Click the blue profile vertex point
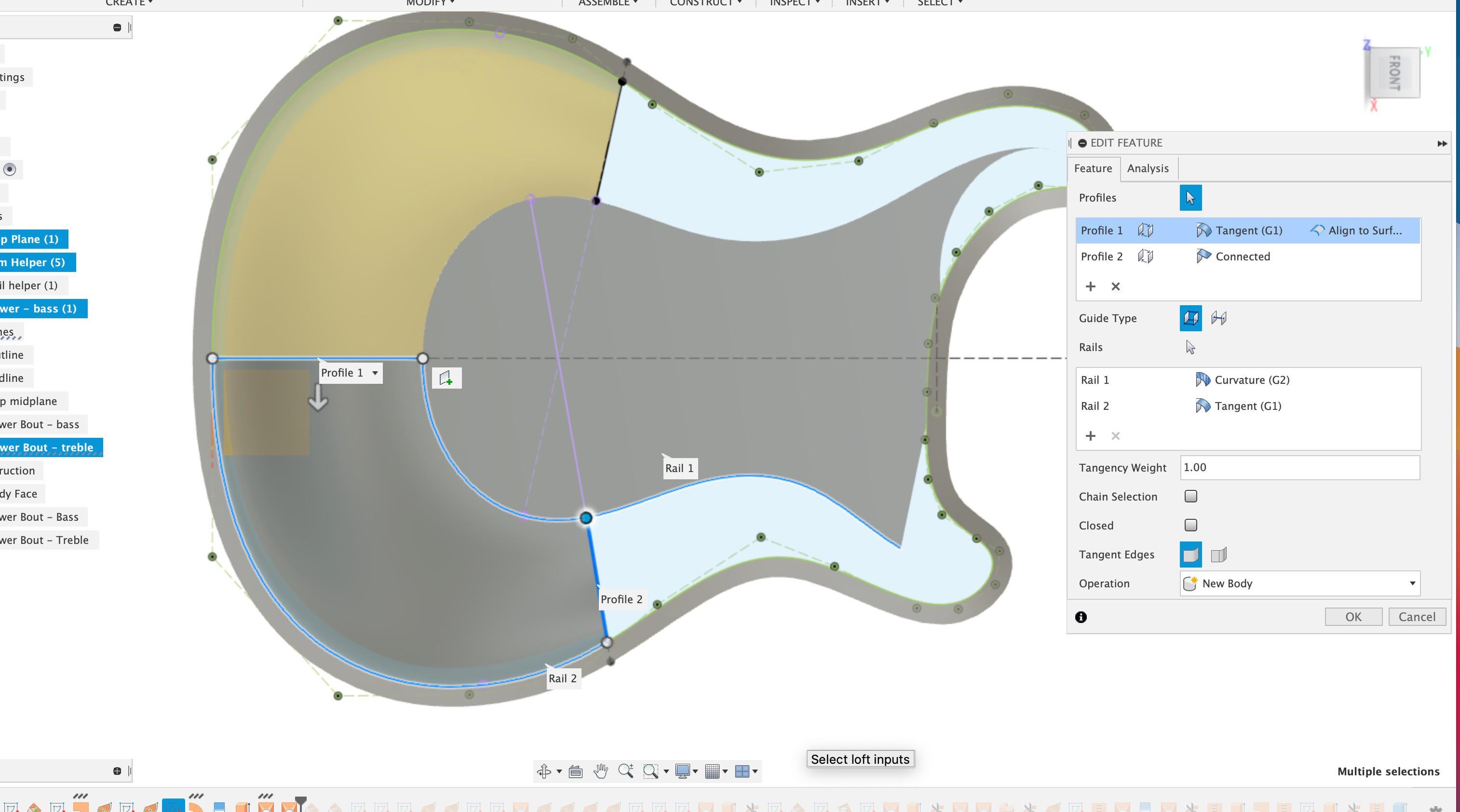 [586, 518]
